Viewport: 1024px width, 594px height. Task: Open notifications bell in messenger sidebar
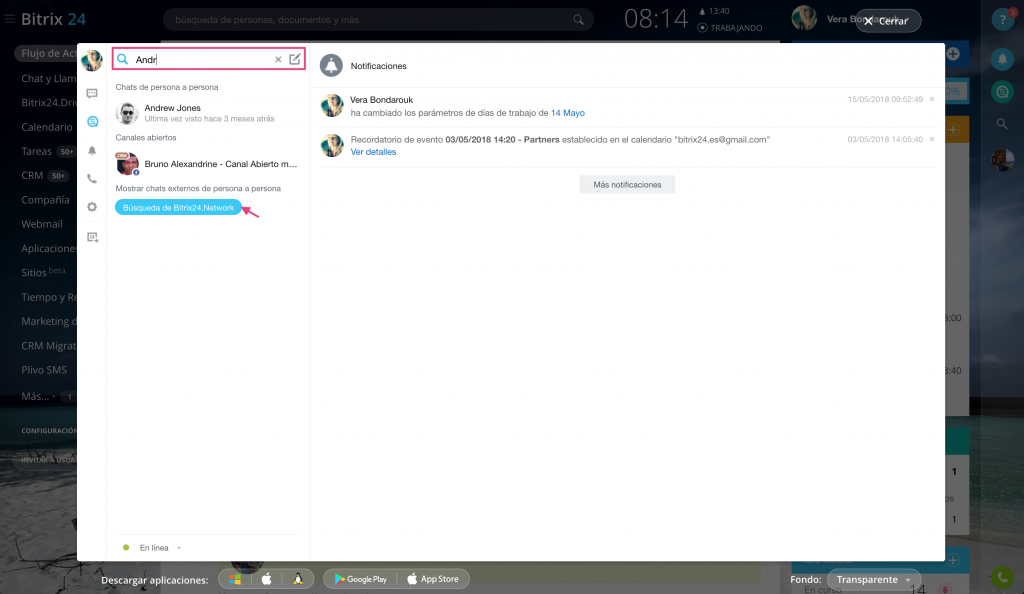coord(92,150)
